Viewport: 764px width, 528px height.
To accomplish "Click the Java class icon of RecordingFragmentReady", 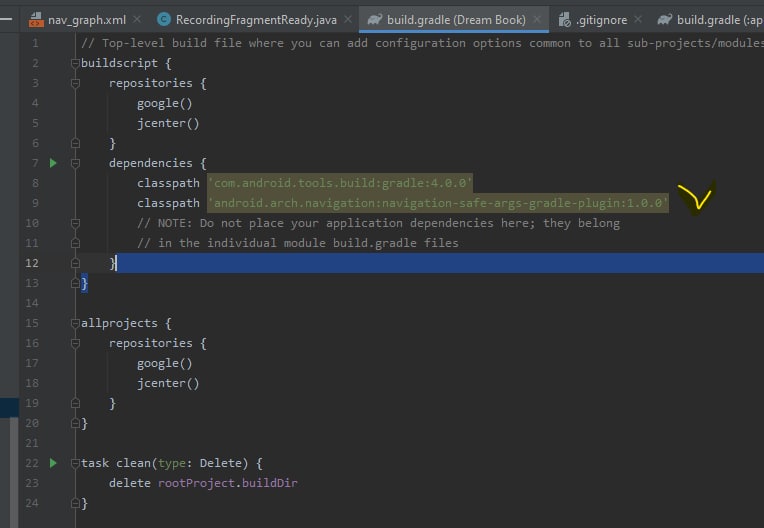I will tap(164, 19).
